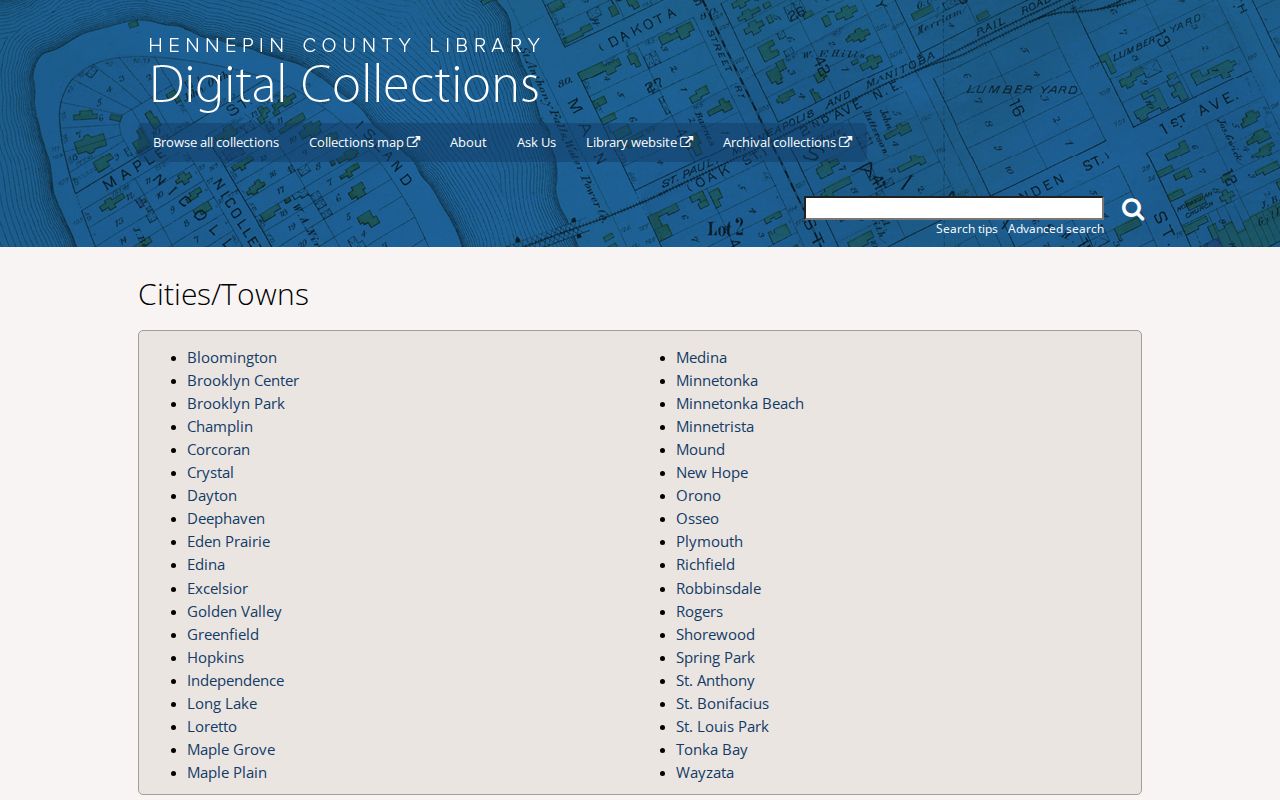The image size is (1280, 800).
Task: Open Archival collections in navigation
Action: point(787,142)
